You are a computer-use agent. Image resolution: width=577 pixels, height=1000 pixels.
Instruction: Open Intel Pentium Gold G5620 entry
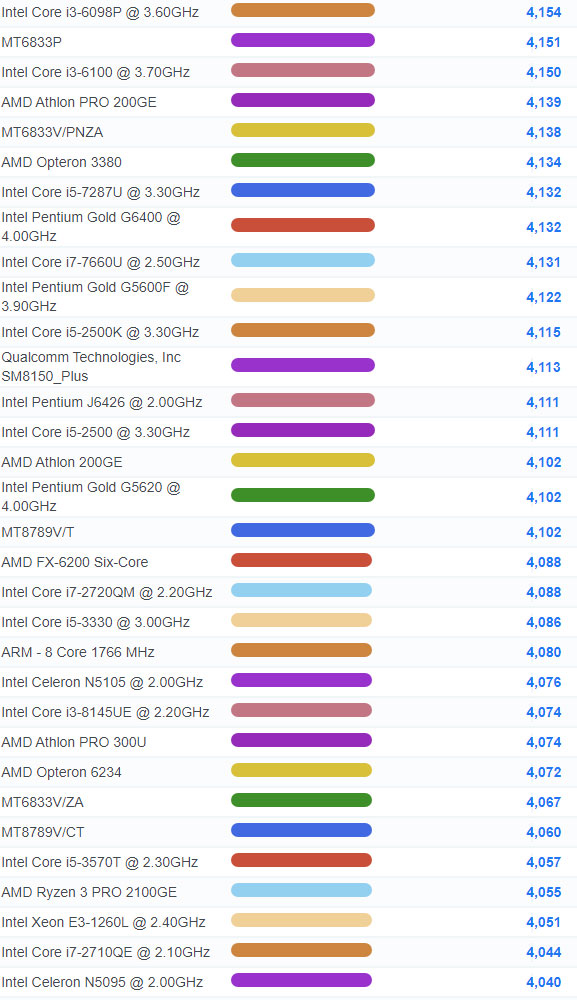tap(91, 497)
